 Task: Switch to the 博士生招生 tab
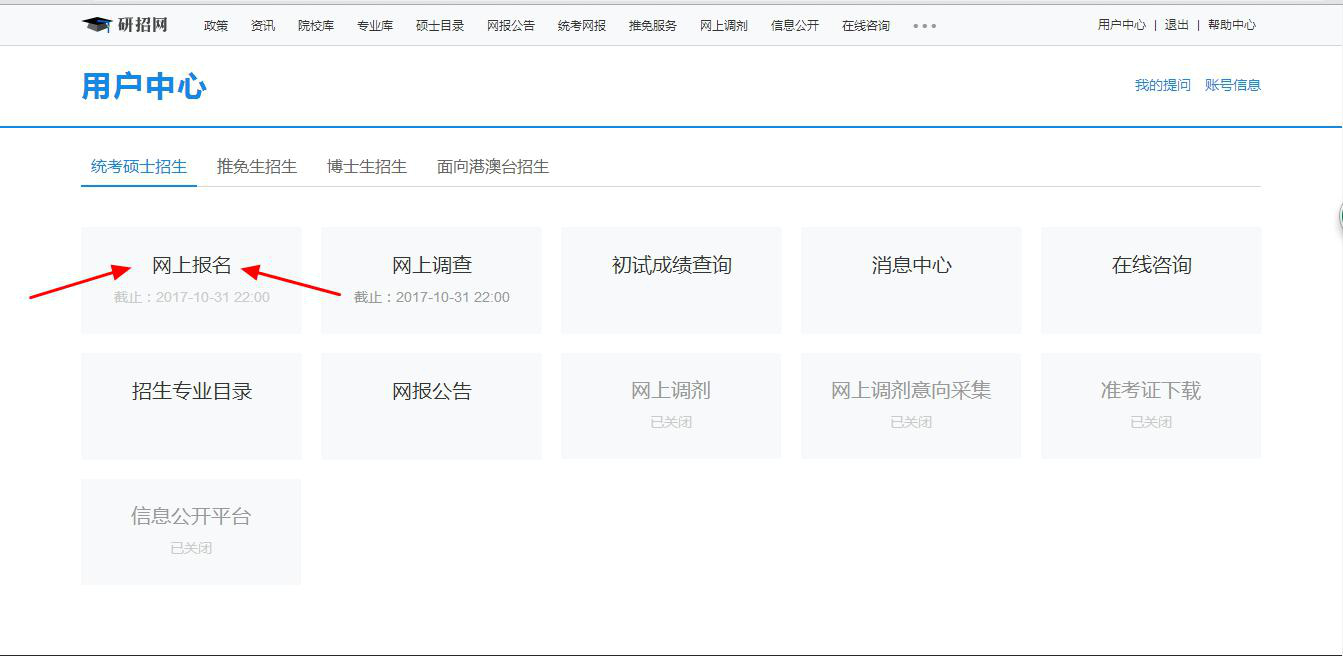[367, 167]
